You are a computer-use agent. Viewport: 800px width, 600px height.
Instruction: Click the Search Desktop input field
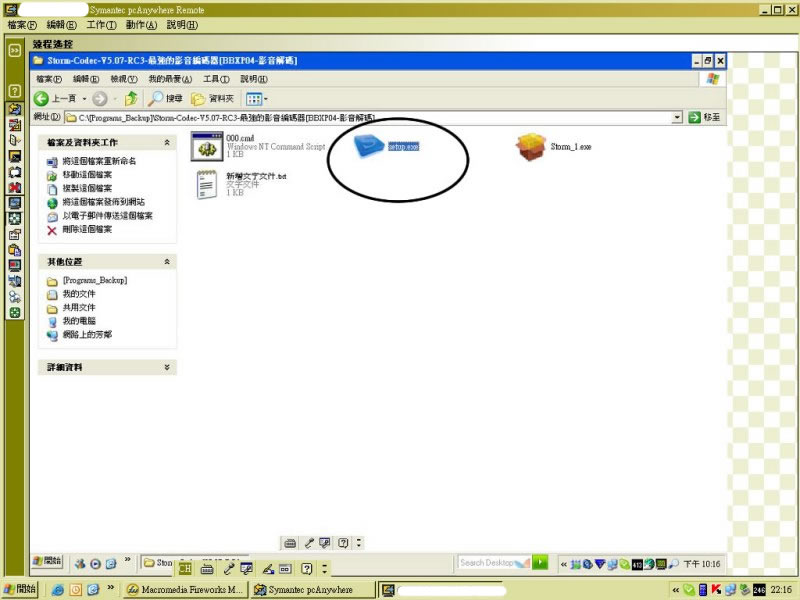tap(493, 563)
